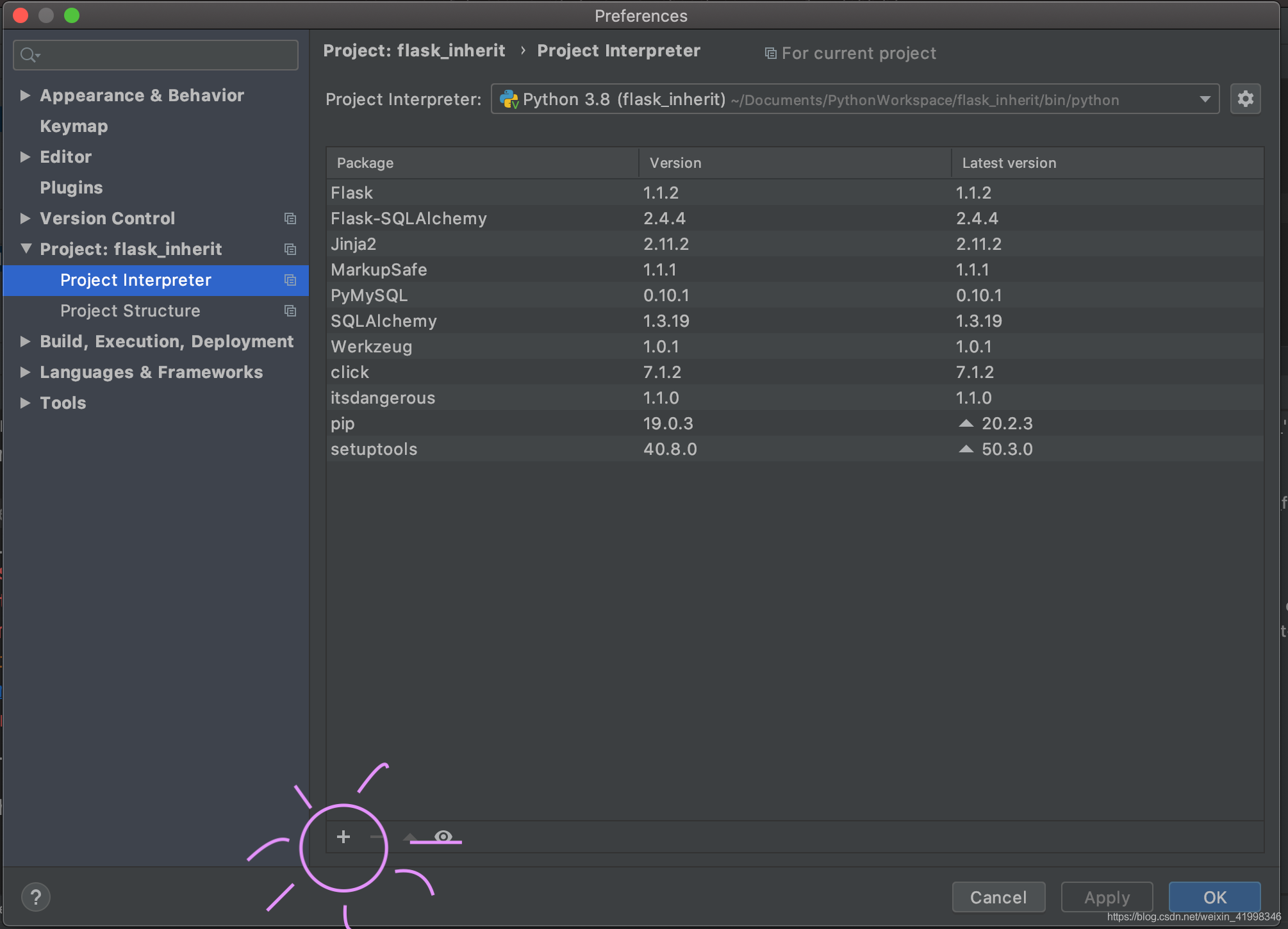
Task: Click the Apply button
Action: [1107, 897]
